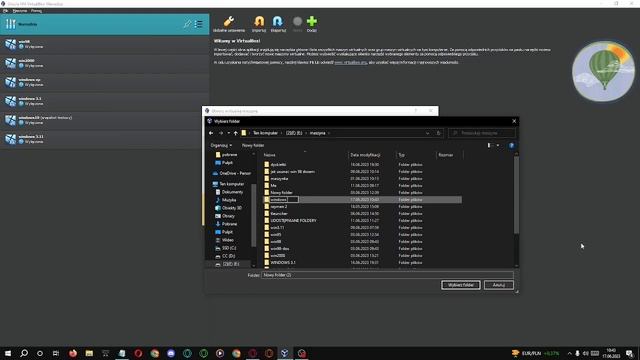Open Task View on taskbar
Viewport: 640px width, 360px height.
[x=56, y=353]
